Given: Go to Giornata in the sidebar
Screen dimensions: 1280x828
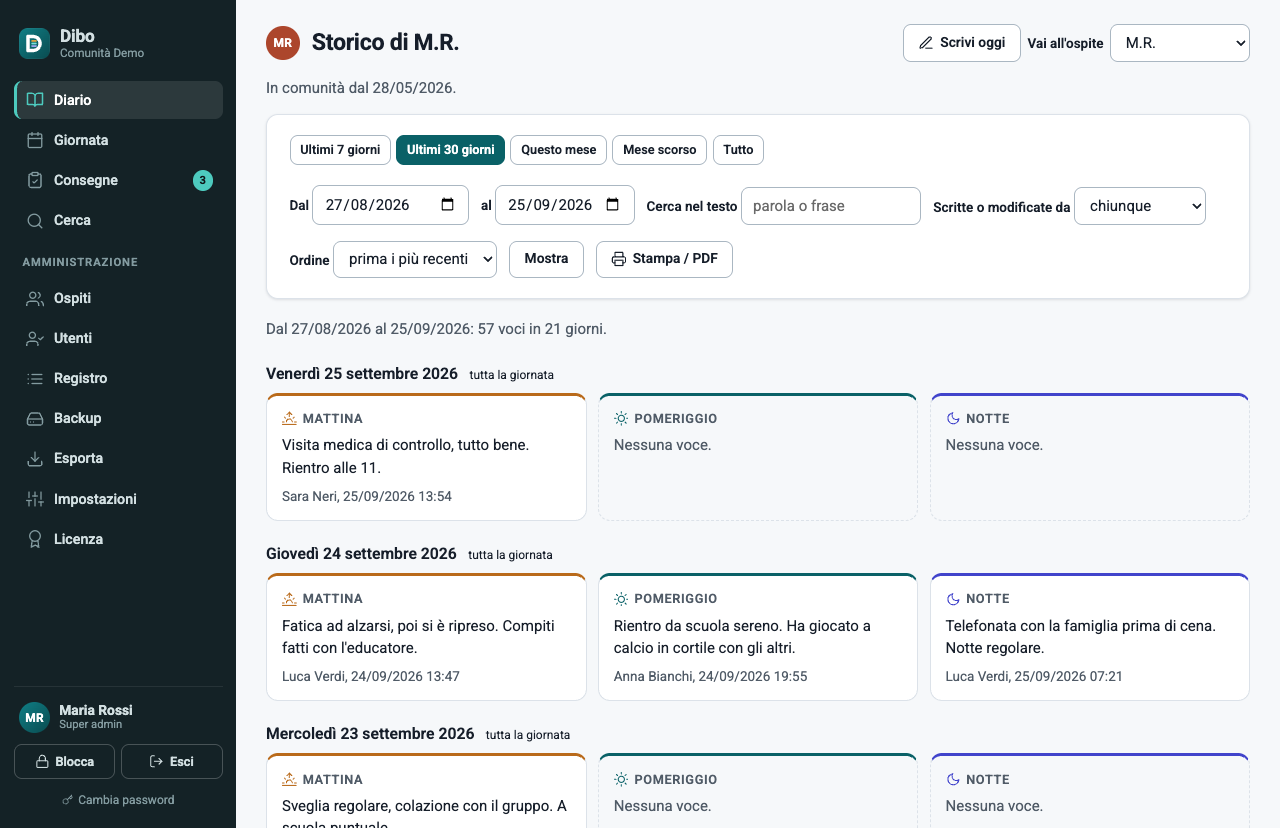Looking at the screenshot, I should [119, 140].
